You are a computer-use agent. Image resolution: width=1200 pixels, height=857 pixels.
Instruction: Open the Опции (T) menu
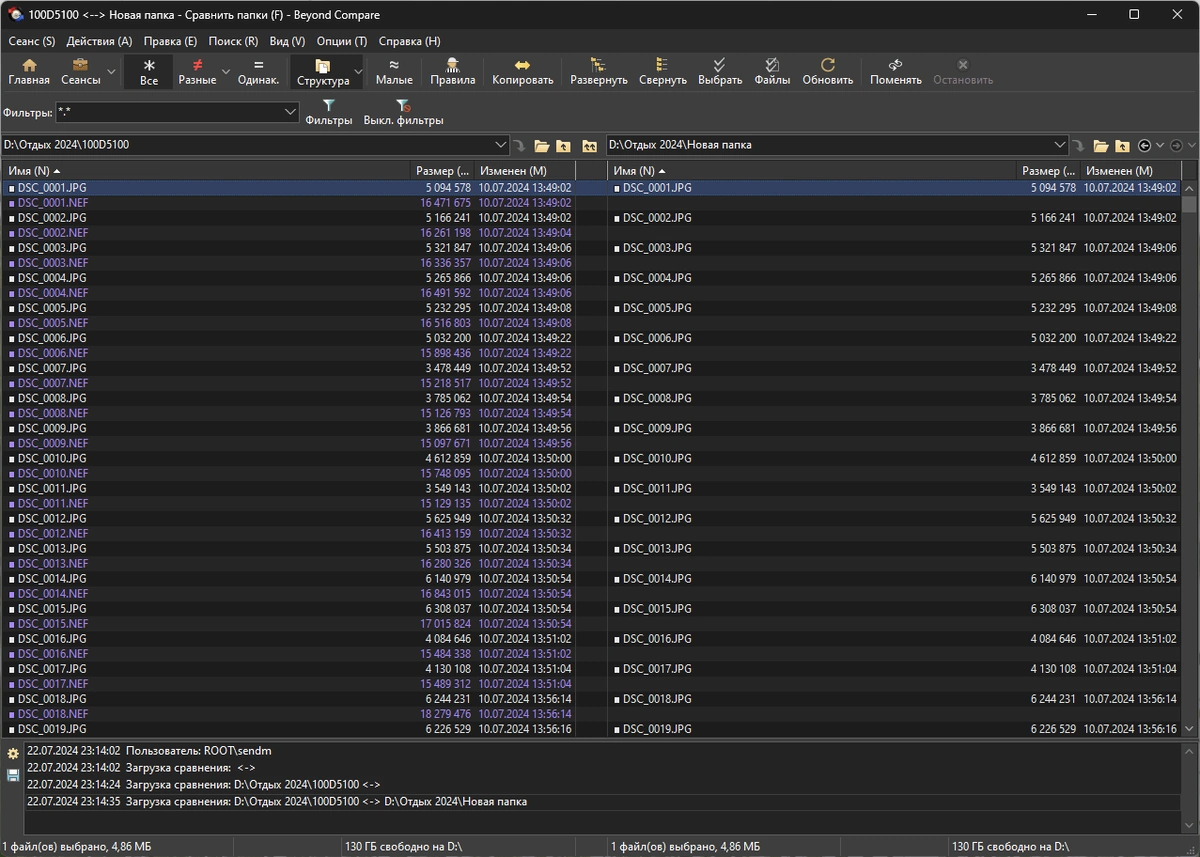[342, 41]
